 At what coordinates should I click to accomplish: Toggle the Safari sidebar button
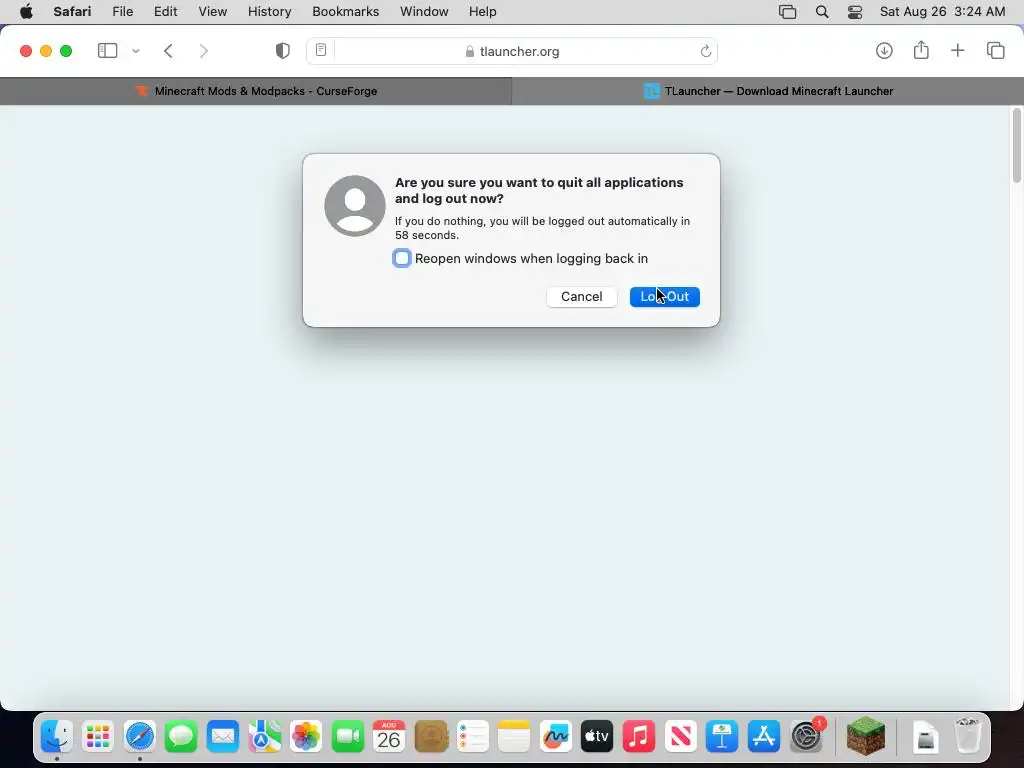click(x=107, y=51)
